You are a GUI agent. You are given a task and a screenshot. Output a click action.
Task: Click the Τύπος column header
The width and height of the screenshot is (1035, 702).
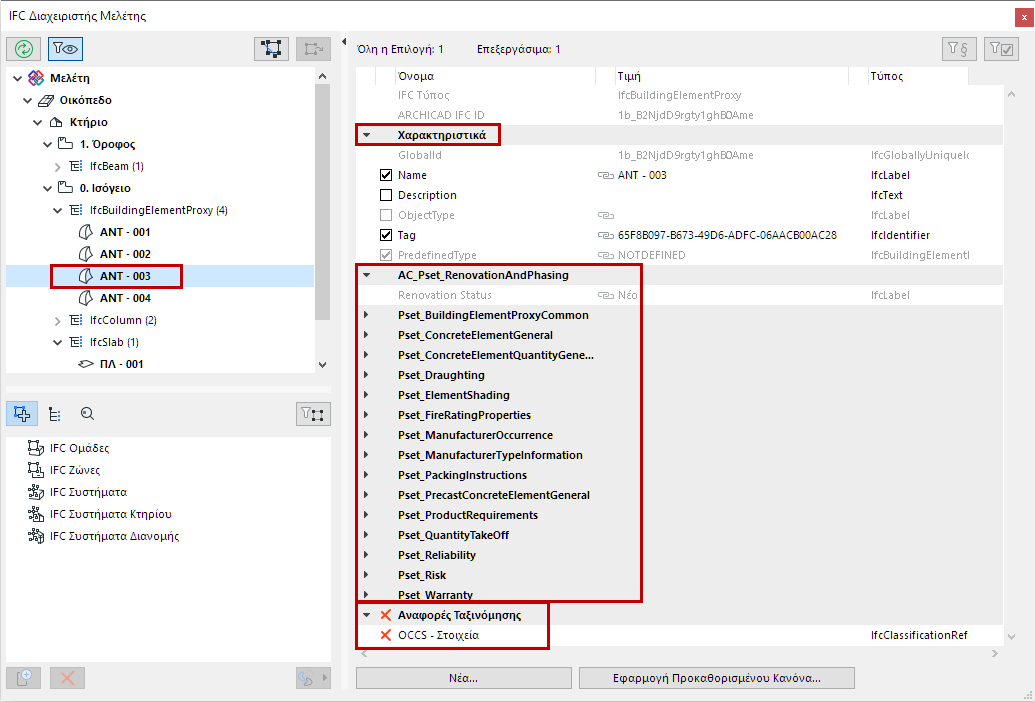[918, 76]
